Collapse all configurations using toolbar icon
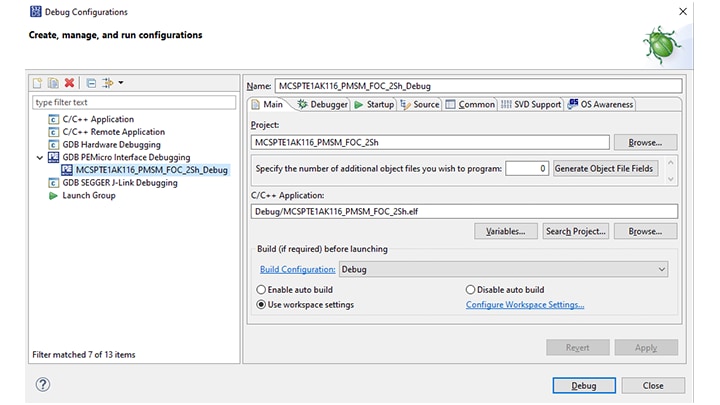 point(90,83)
